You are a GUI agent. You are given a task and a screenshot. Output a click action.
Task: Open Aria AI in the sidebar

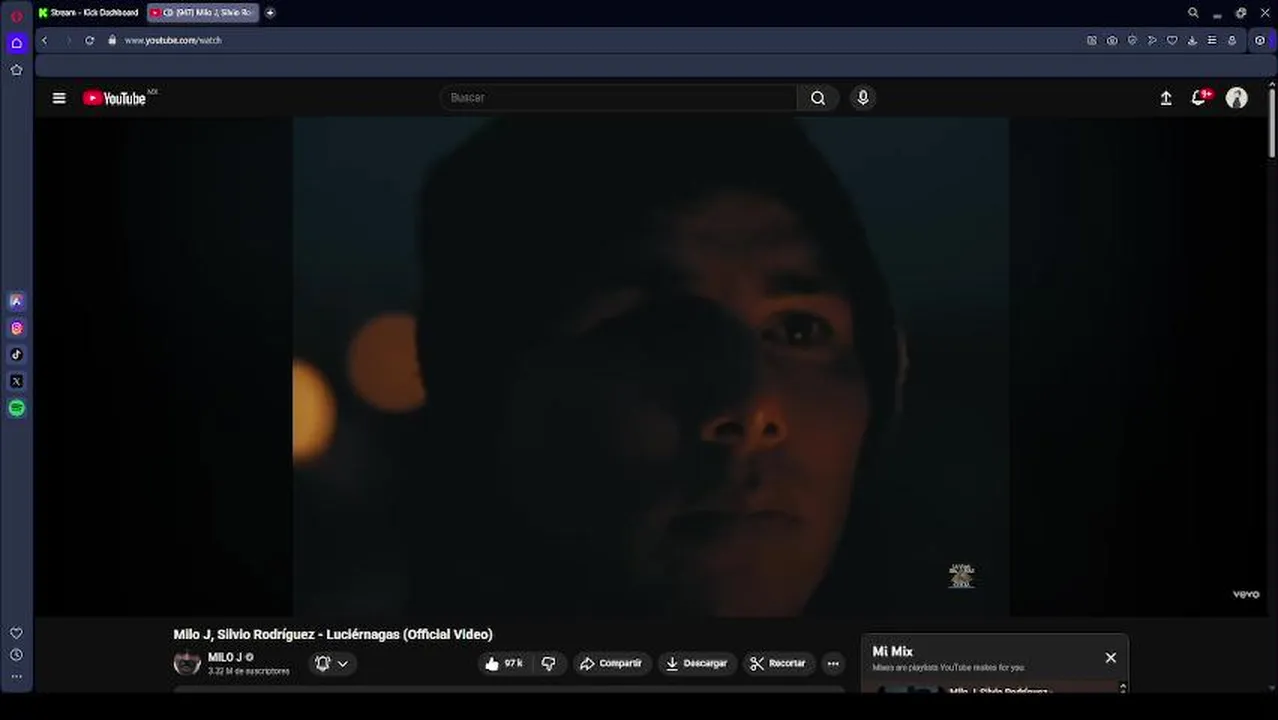(16, 301)
